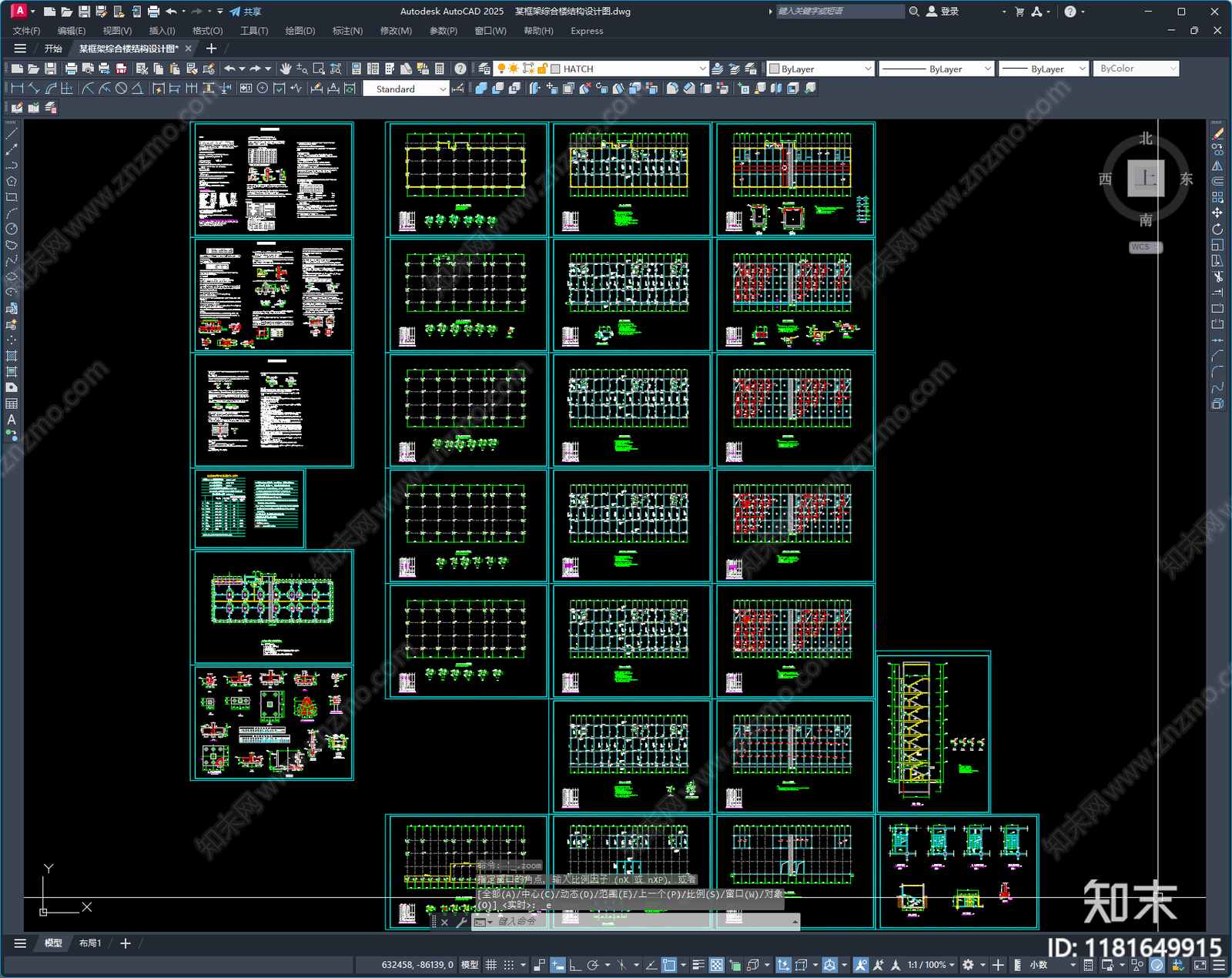Click the Plot/Print icon in standard toolbar
This screenshot has height=978, width=1232.
point(71,69)
